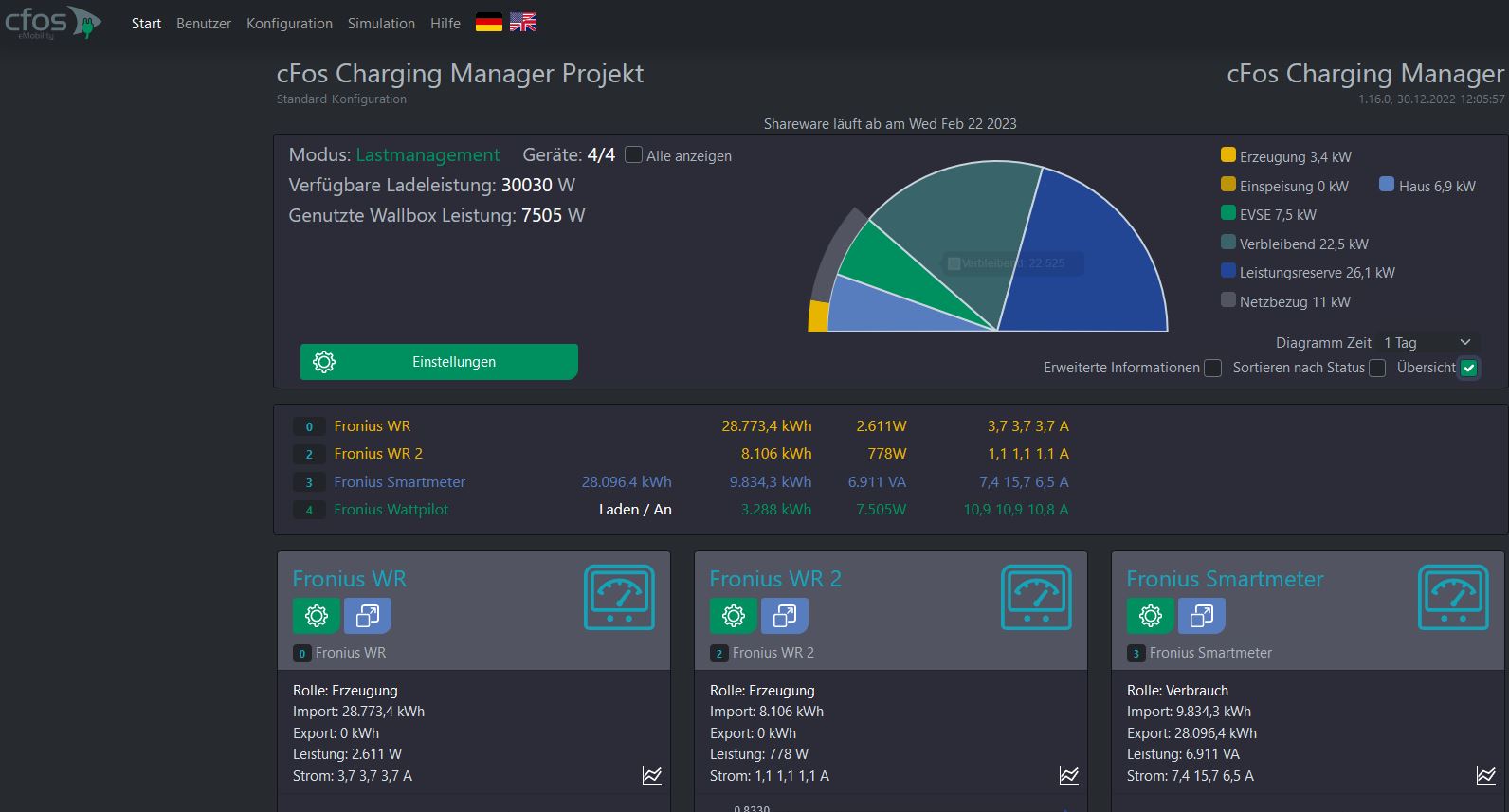The height and width of the screenshot is (812, 1509).
Task: Click copy icon on Fronius Smartmeter card
Action: pyautogui.click(x=1202, y=616)
